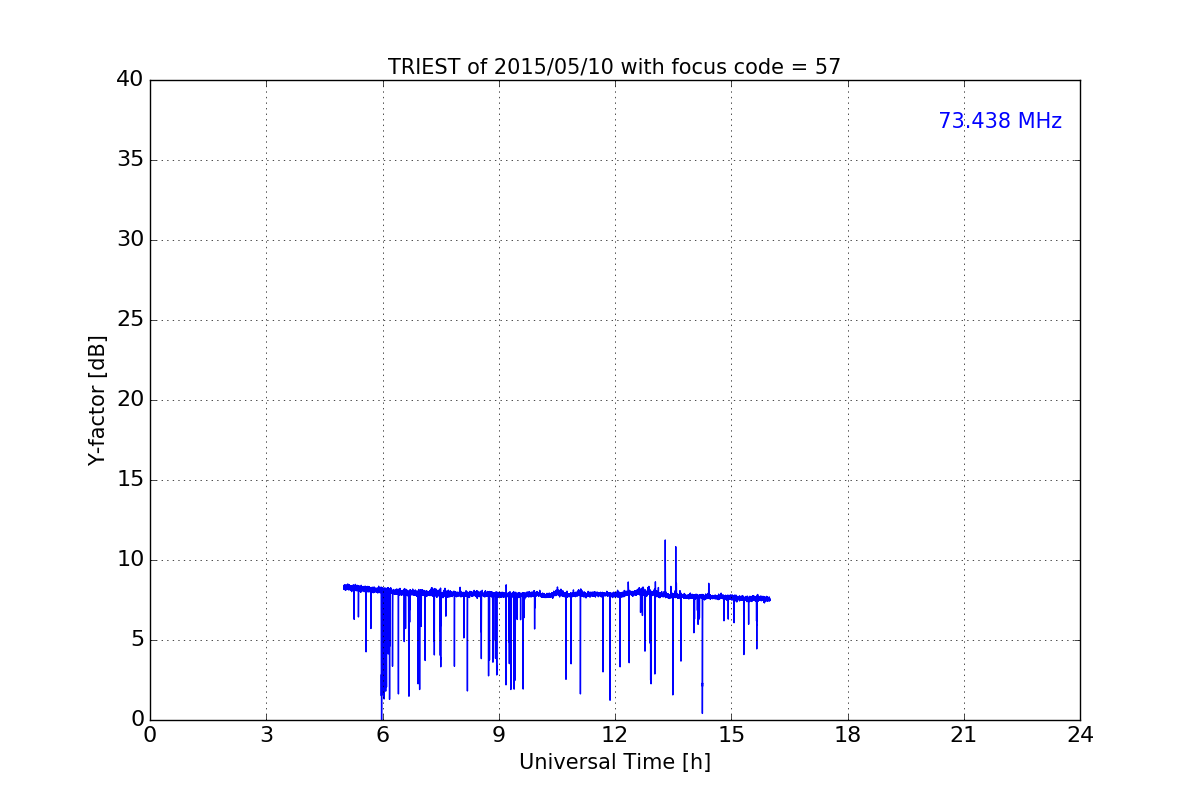Click y-axis tick label 25

(x=130, y=320)
